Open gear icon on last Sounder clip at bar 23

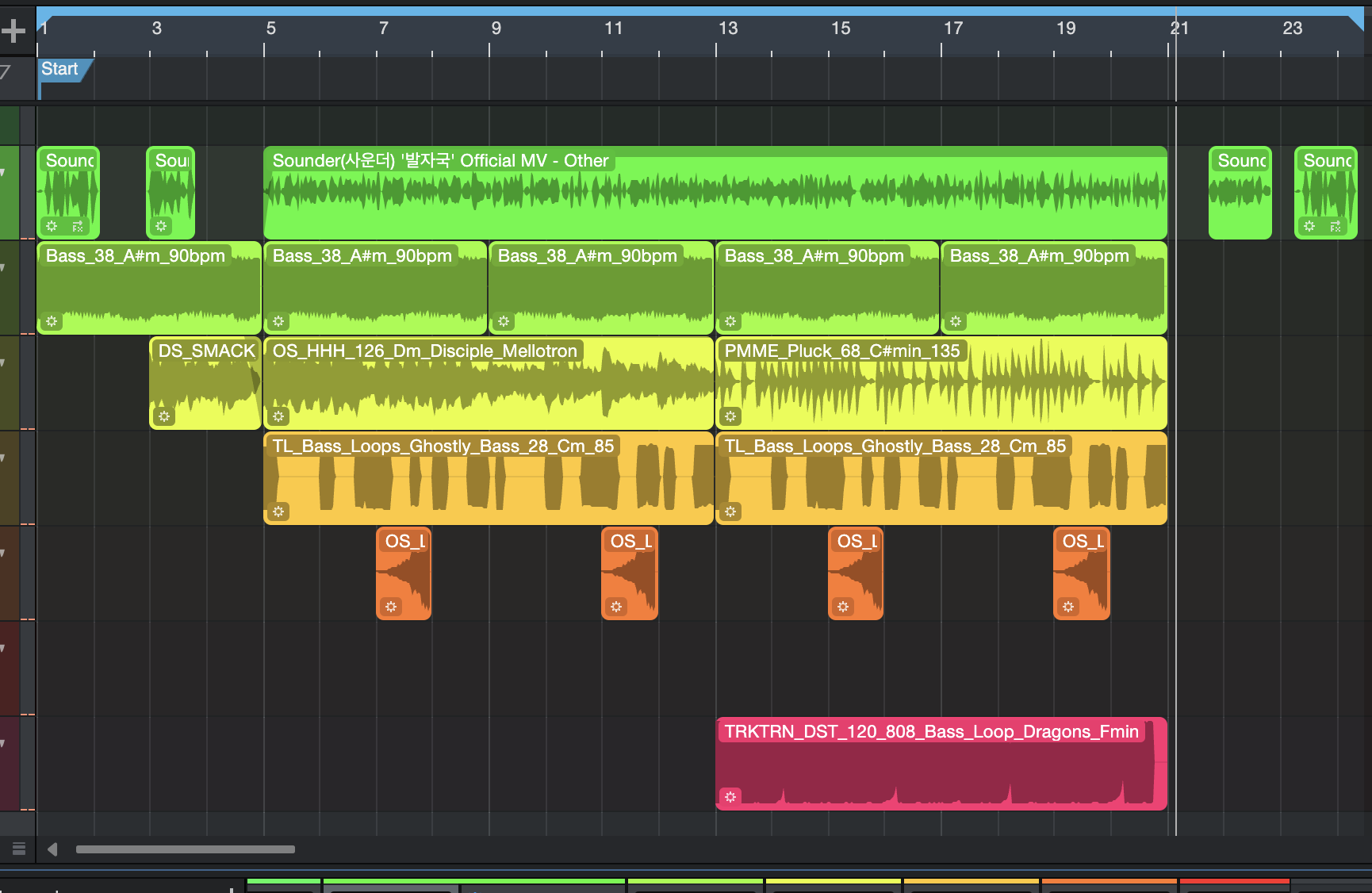[1309, 226]
